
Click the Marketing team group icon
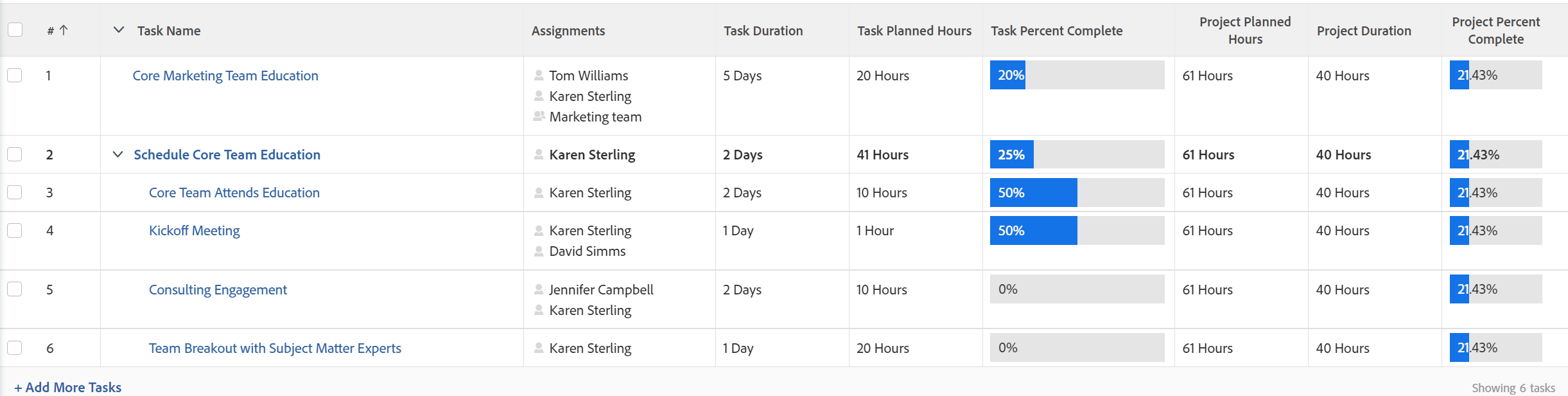539,116
